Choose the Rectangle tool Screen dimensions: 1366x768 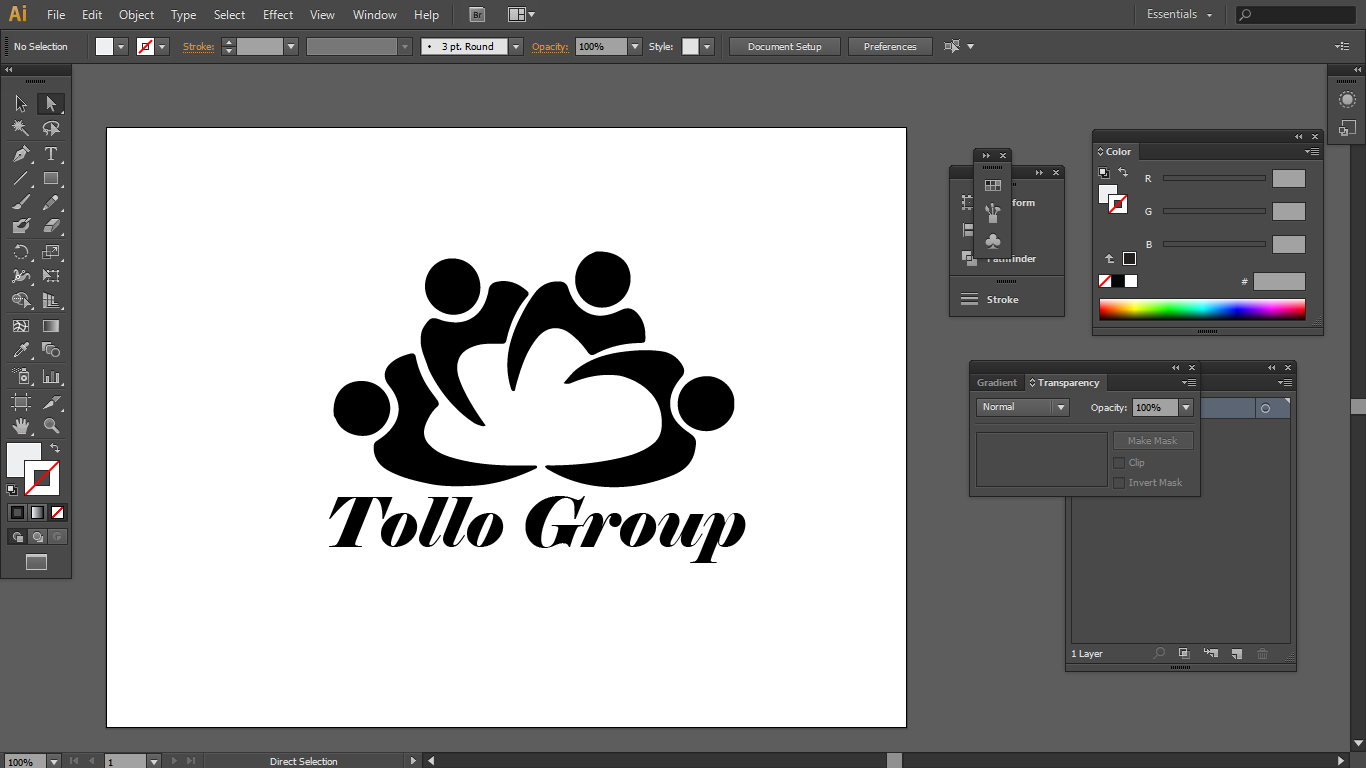[50, 178]
